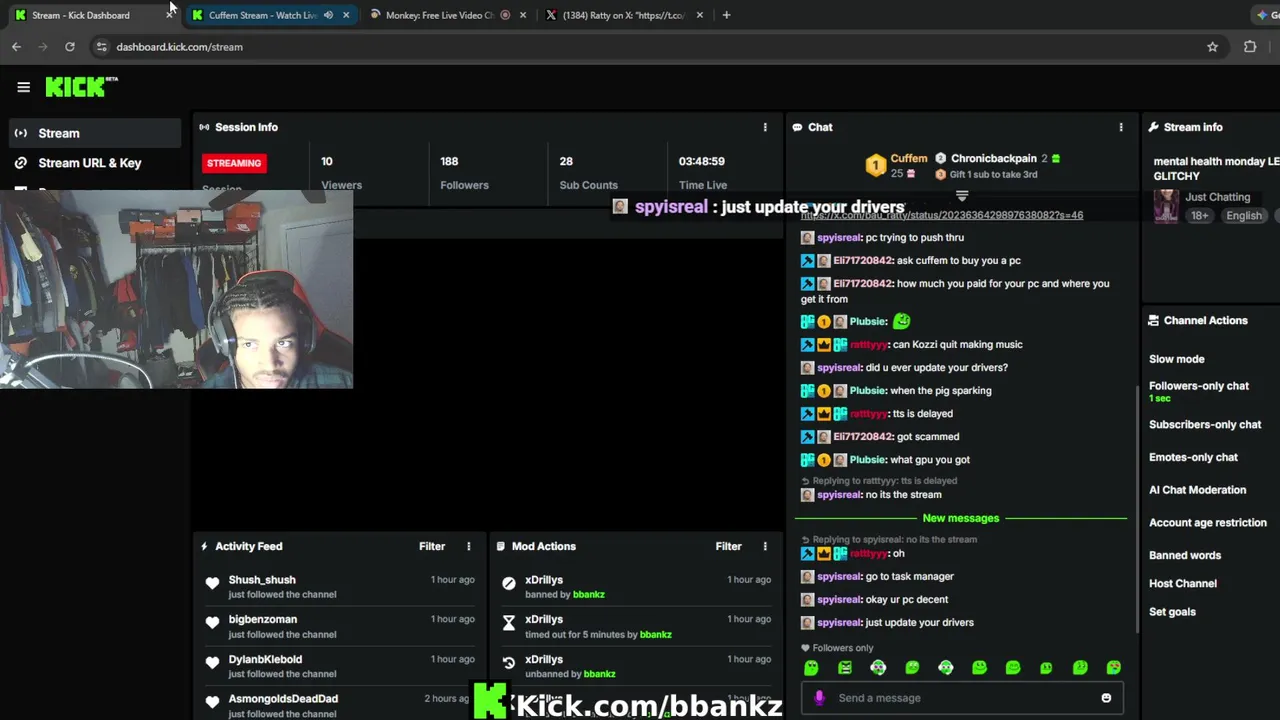Open Shush_shush profile in Activity Feed
The height and width of the screenshot is (720, 1280).
(x=262, y=580)
